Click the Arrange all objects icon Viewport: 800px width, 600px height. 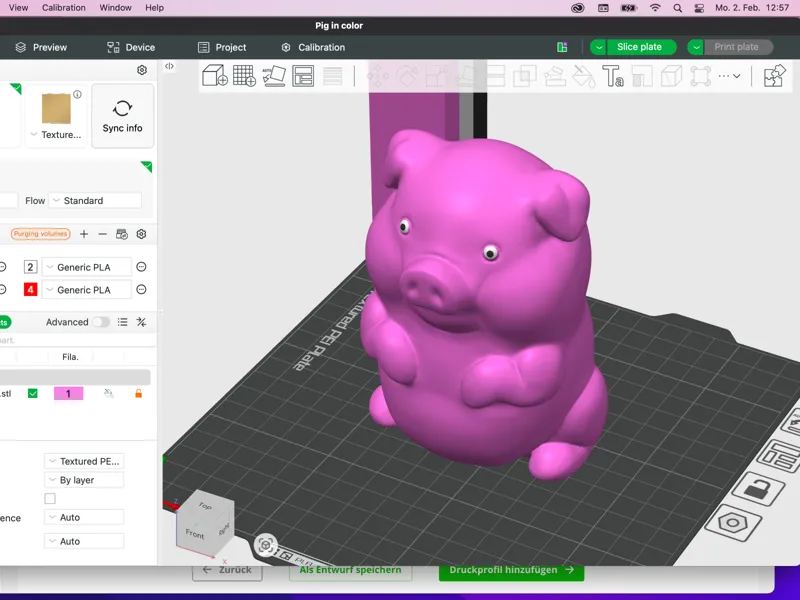(303, 76)
